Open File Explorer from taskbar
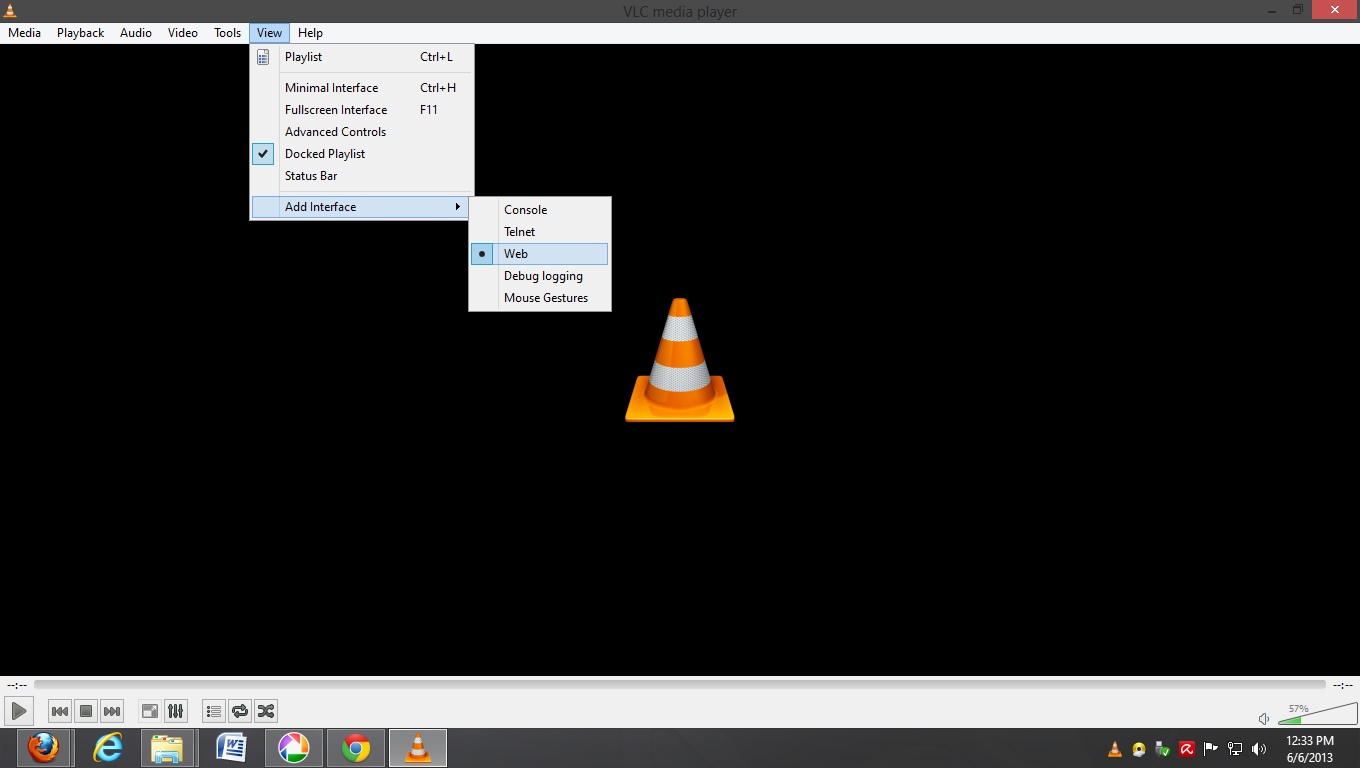This screenshot has width=1360, height=768. pos(167,748)
